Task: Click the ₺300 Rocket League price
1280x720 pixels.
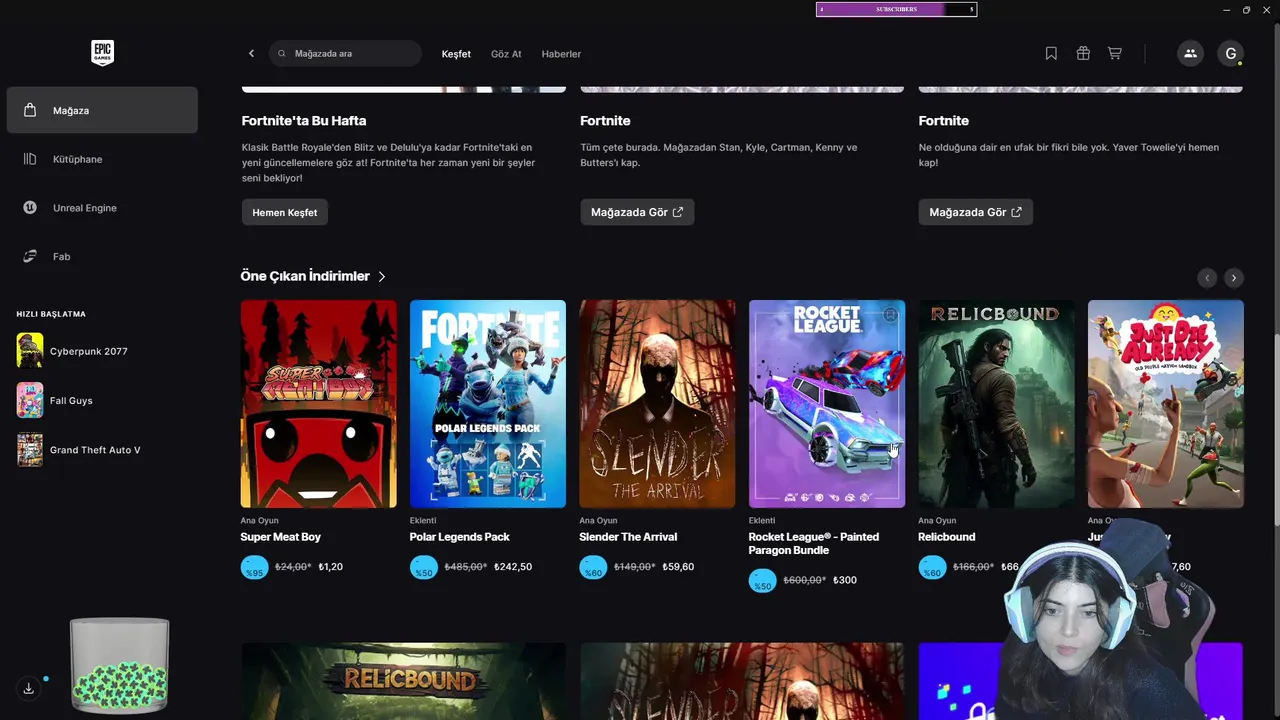Action: click(x=845, y=580)
